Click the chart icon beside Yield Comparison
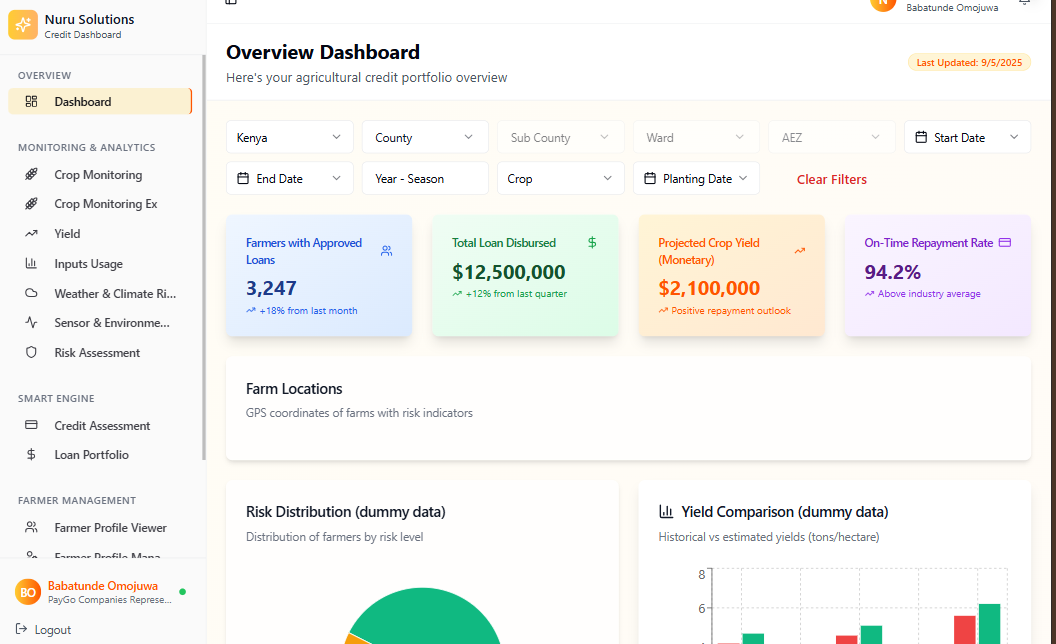Screen dimensions: 1056x644 [x=666, y=512]
